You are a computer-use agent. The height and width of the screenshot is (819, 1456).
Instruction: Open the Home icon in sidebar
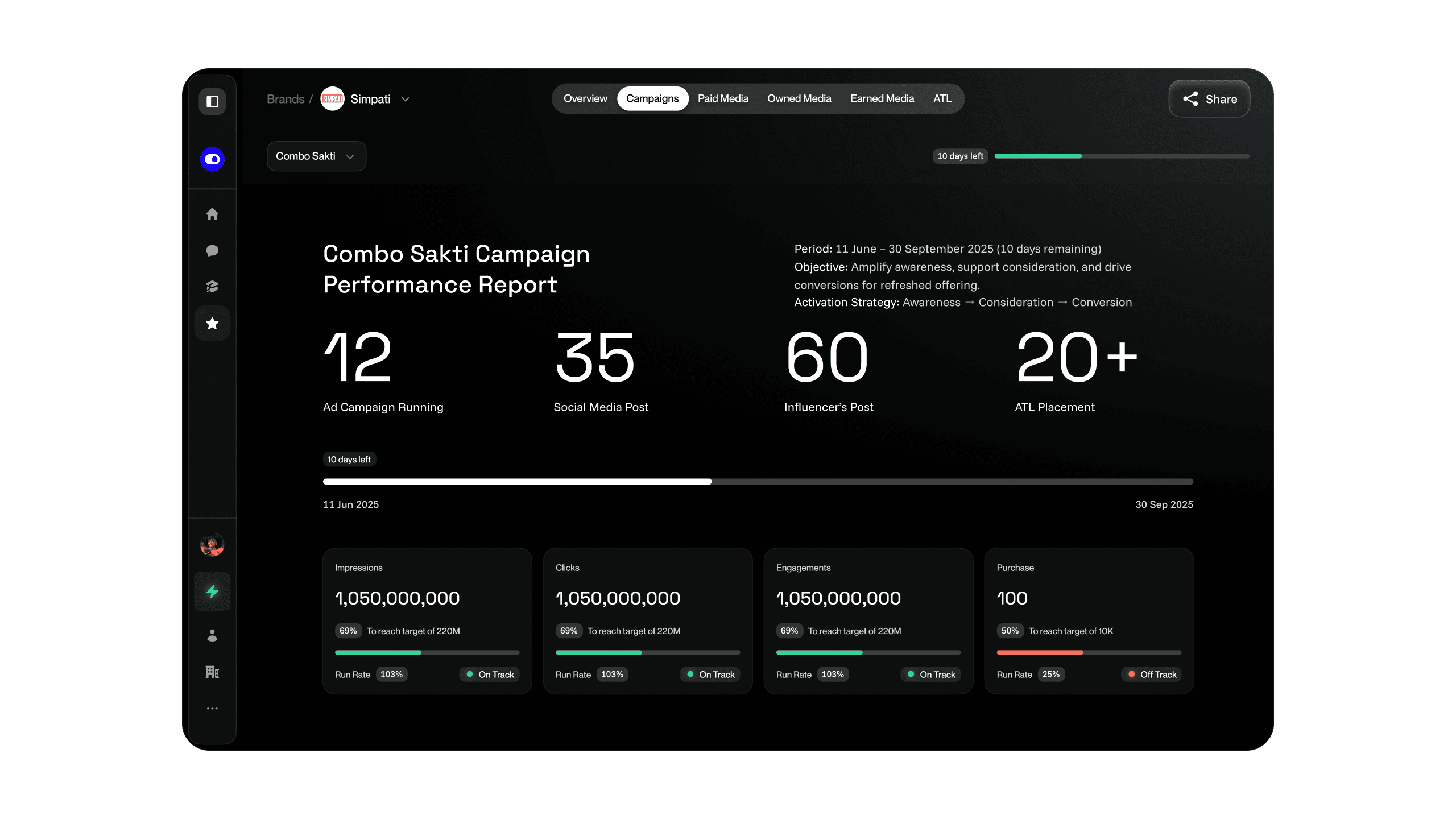(212, 214)
